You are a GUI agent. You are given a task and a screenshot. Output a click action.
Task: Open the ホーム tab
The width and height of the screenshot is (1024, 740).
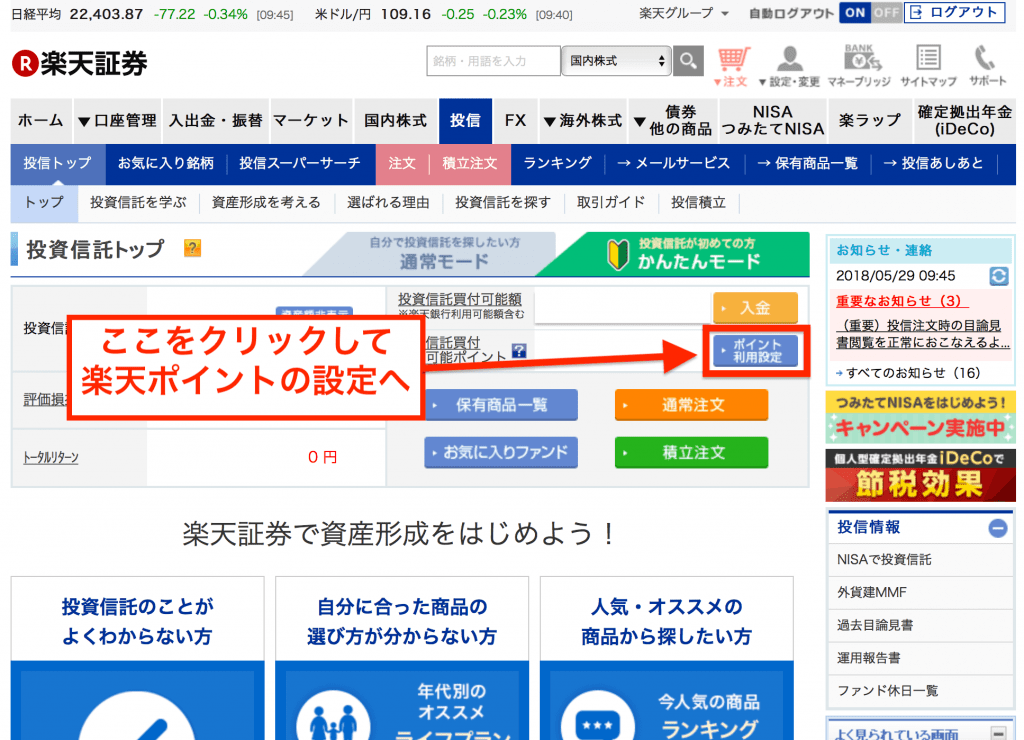tap(40, 121)
